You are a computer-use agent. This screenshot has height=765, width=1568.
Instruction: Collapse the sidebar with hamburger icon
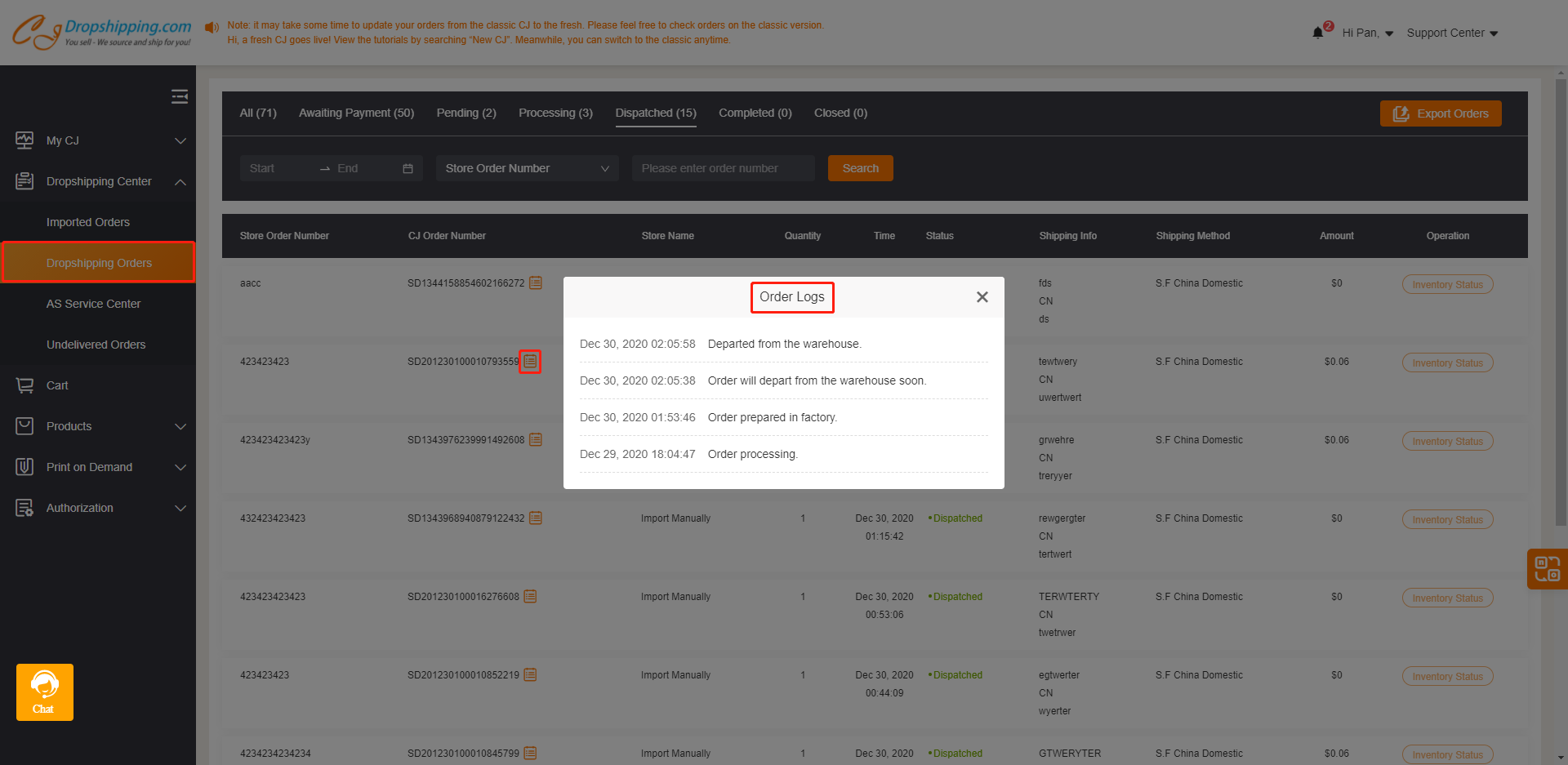tap(180, 96)
